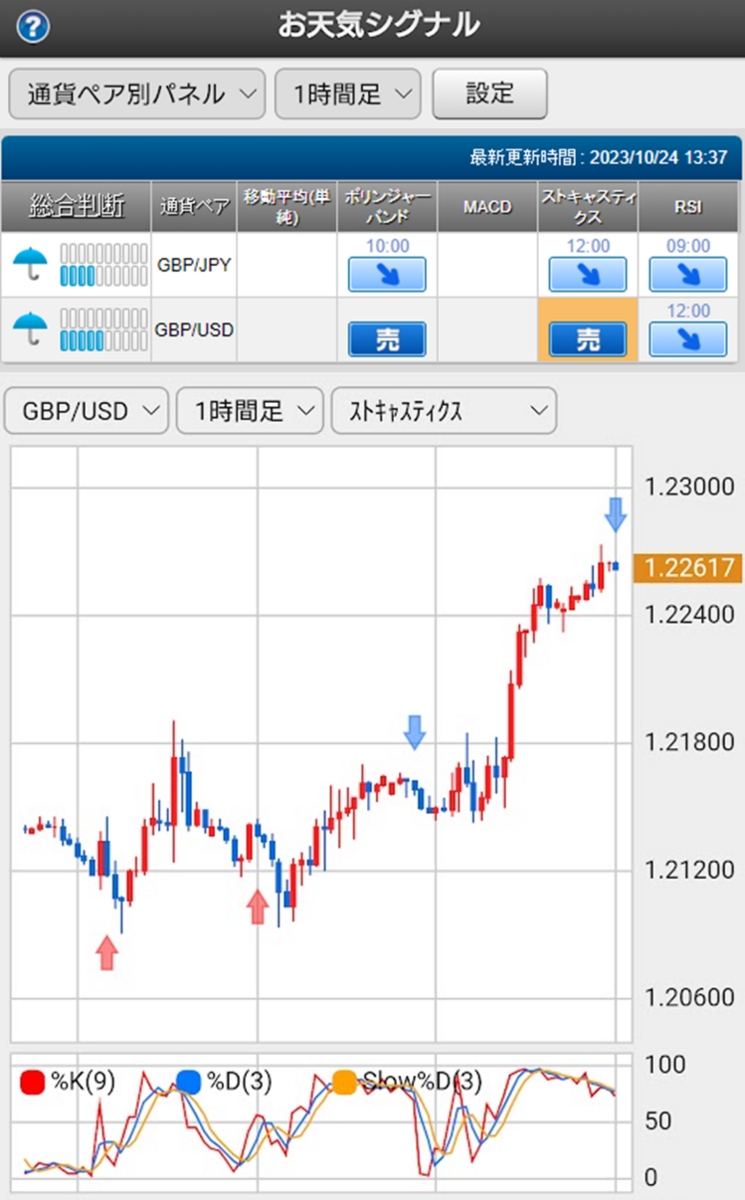Click the second red buy arrow marker

pyautogui.click(x=258, y=907)
